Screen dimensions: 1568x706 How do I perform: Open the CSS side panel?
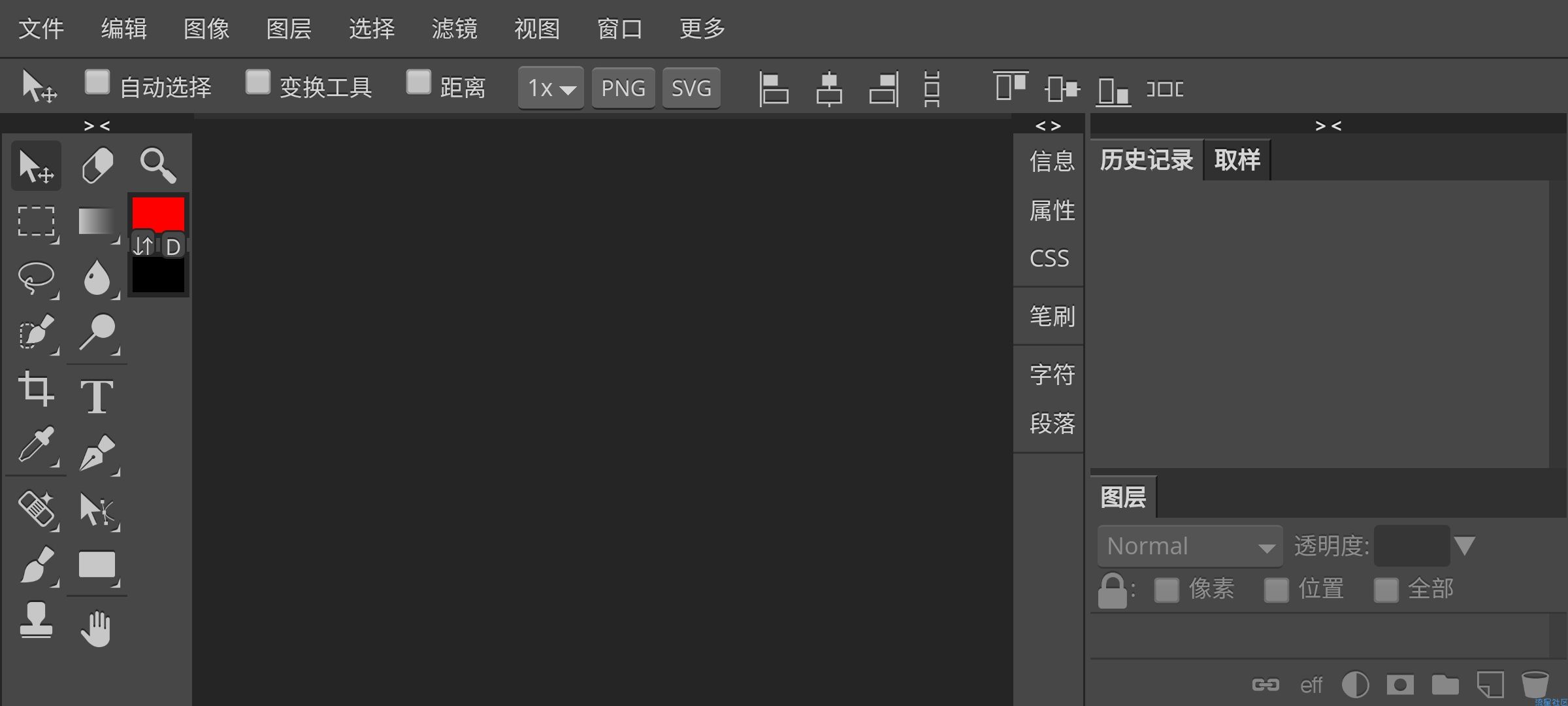1049,259
